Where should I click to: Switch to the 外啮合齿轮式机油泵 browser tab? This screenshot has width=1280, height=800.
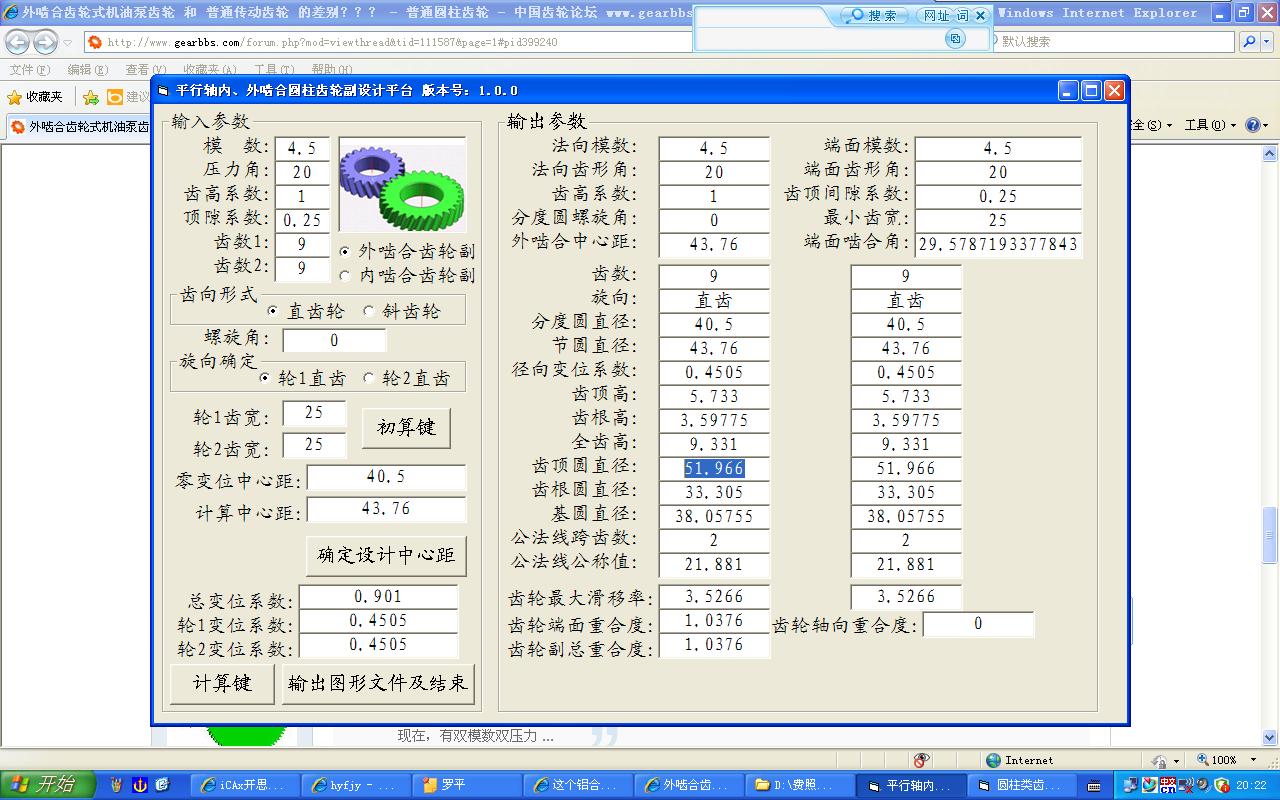80,127
